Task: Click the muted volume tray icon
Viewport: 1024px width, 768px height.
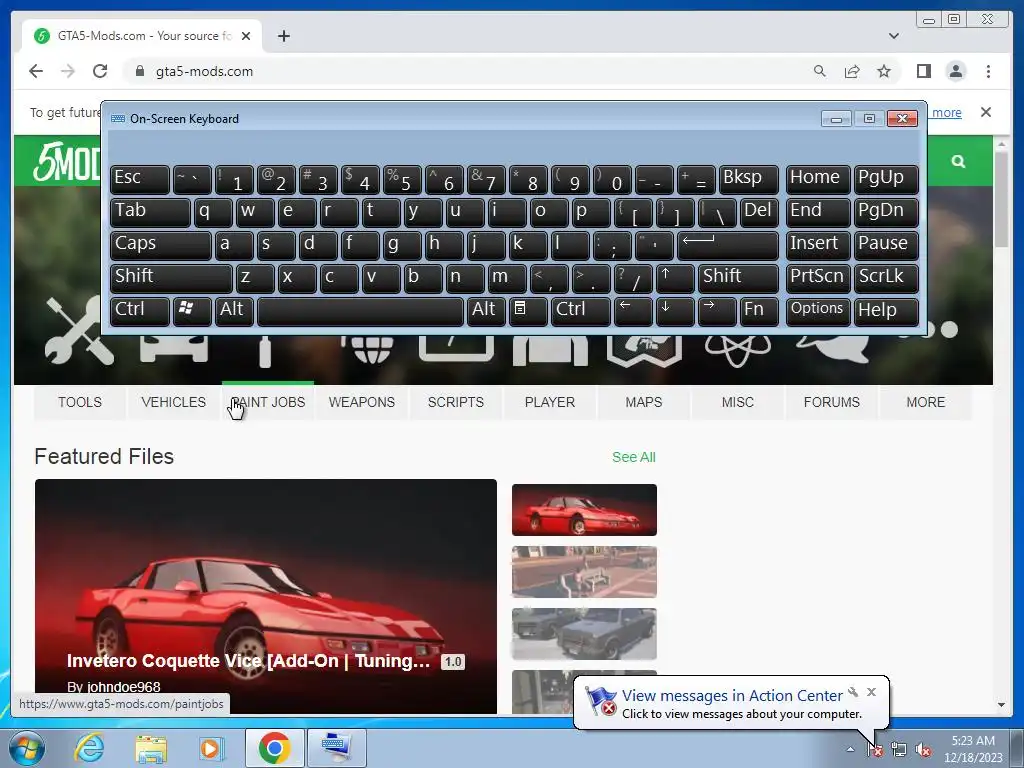Action: (923, 750)
